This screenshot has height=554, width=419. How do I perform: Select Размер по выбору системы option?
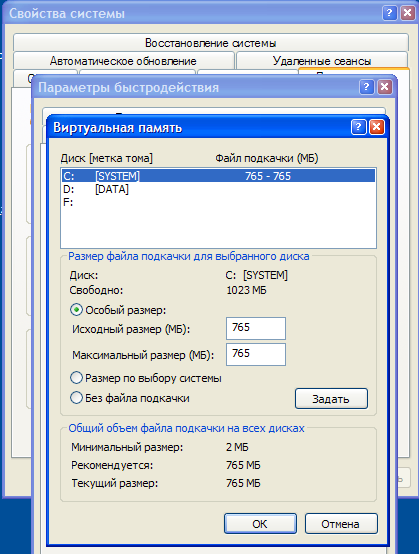pyautogui.click(x=76, y=378)
